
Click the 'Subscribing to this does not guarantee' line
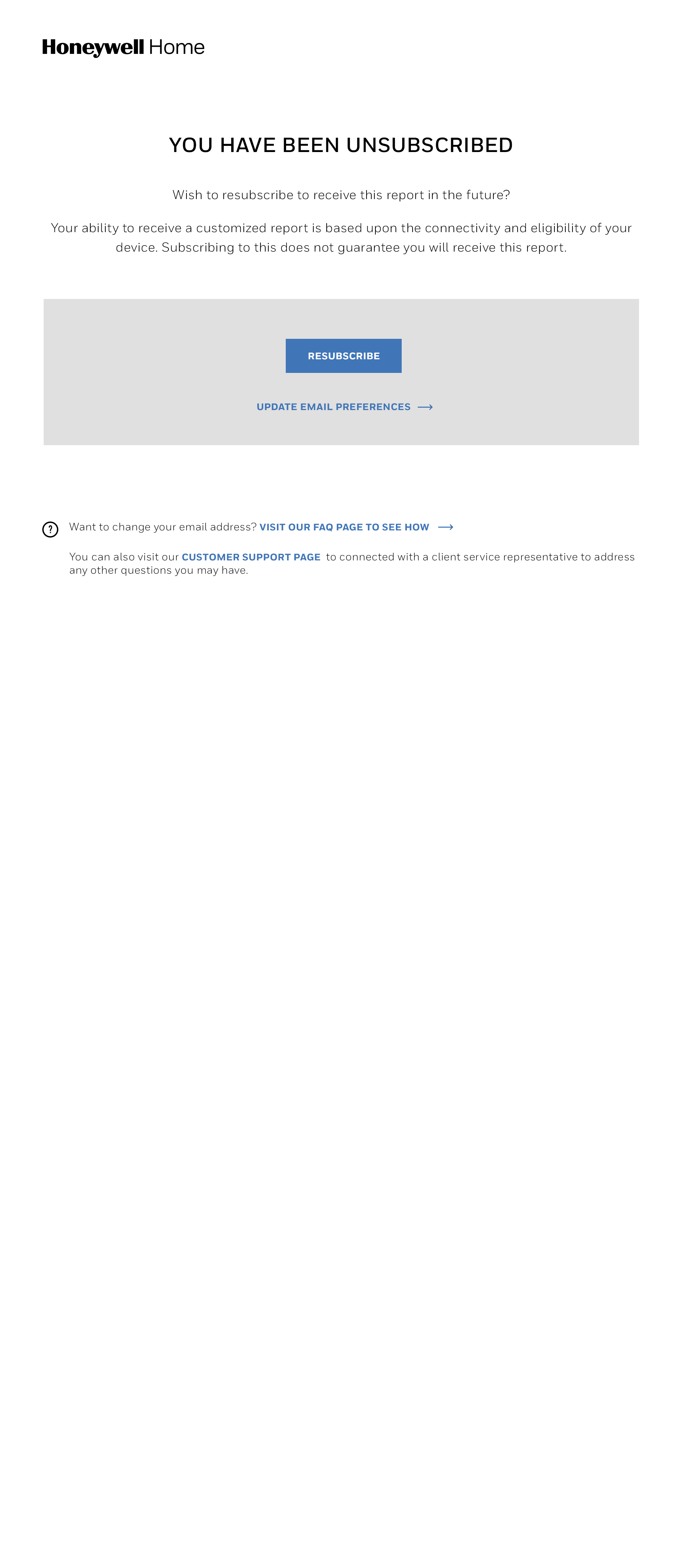pyautogui.click(x=341, y=247)
